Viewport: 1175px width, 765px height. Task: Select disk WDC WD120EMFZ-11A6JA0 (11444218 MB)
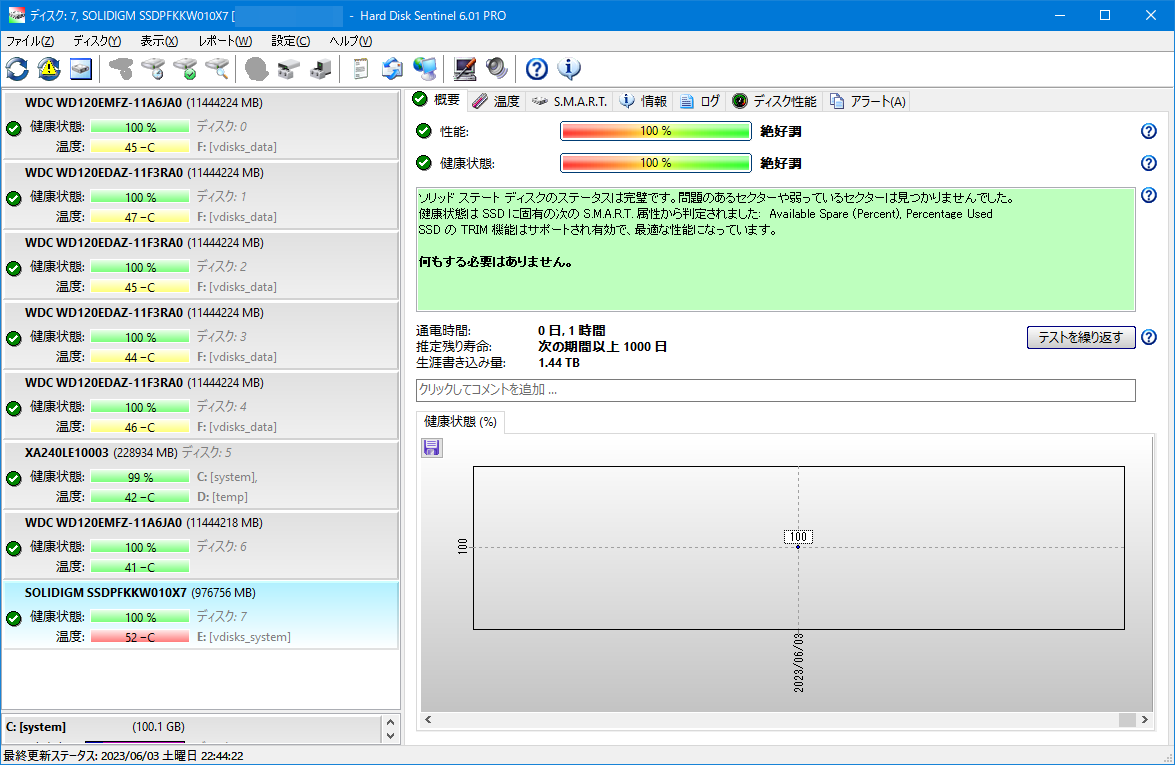pyautogui.click(x=201, y=544)
